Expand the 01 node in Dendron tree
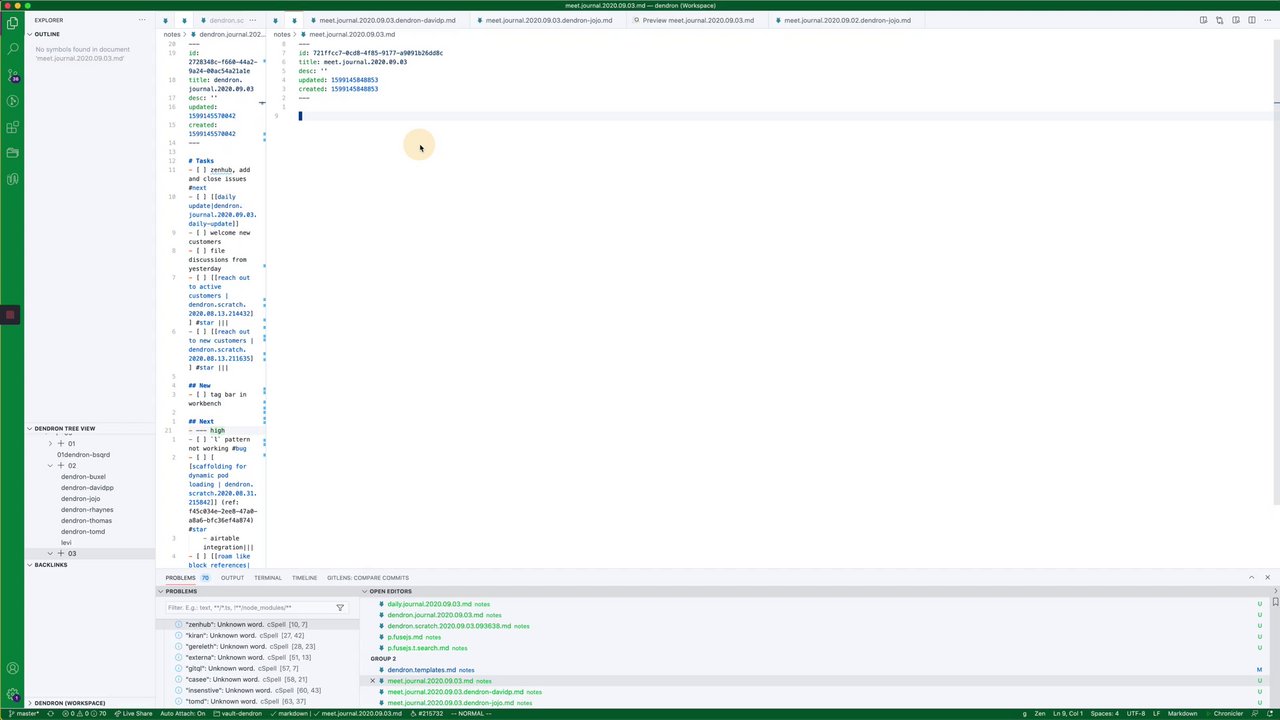 pos(51,444)
